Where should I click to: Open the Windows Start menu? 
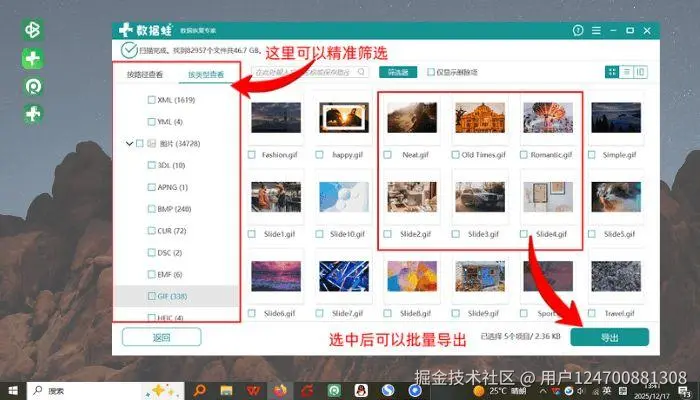(x=13, y=391)
